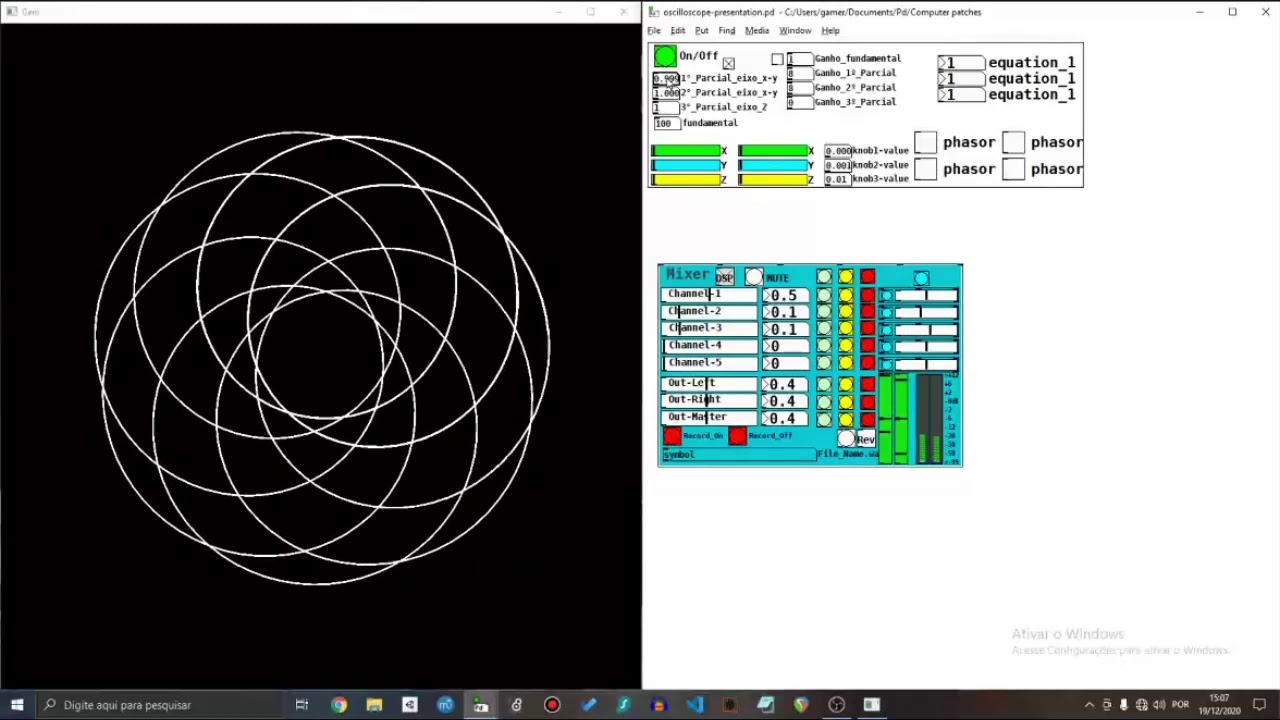Open the File menu
Image resolution: width=1280 pixels, height=720 pixels.
(654, 31)
